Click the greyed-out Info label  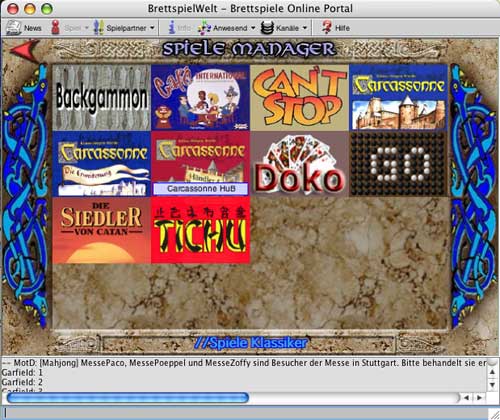(x=184, y=28)
